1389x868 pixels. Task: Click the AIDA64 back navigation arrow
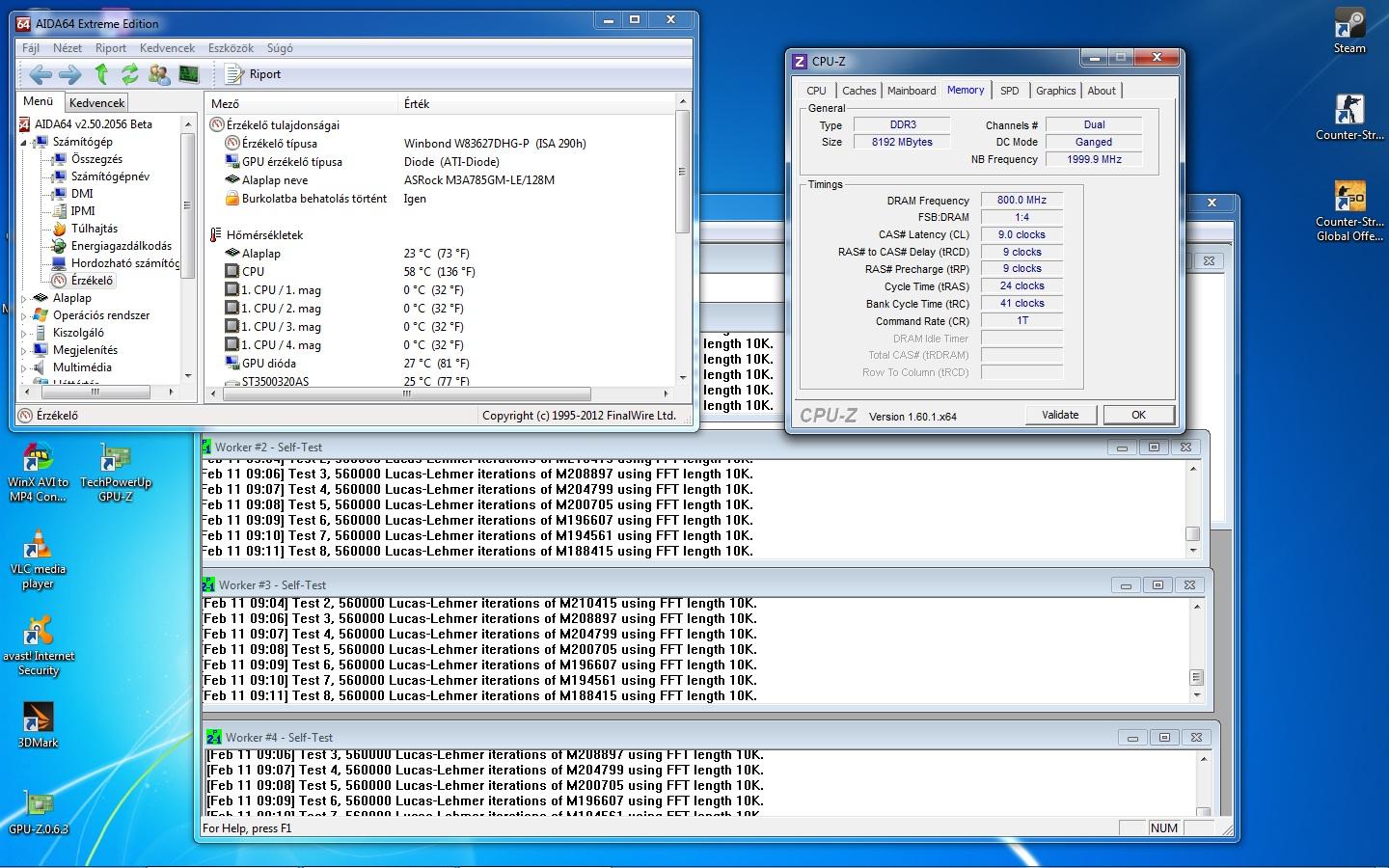click(40, 74)
